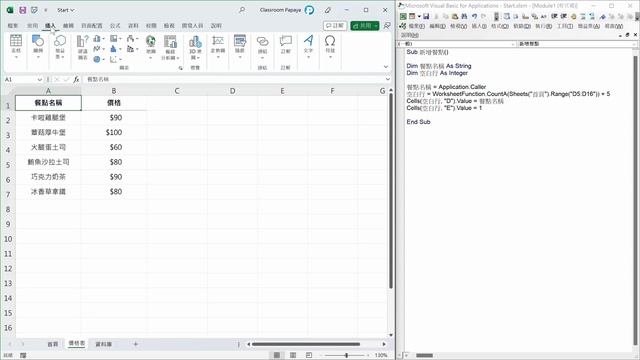Select the 巧克力奶茶 cell
The height and width of the screenshot is (360, 640).
48,177
